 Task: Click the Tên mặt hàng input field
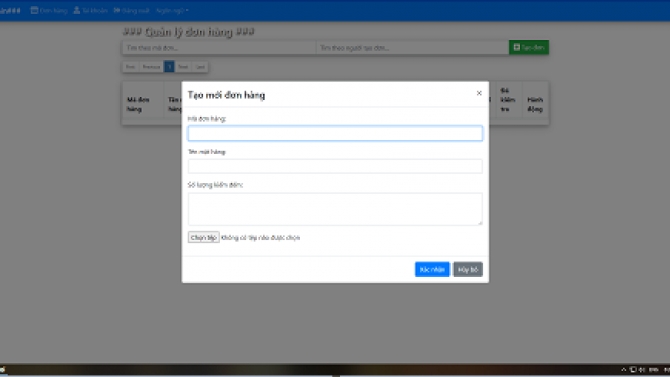point(335,166)
